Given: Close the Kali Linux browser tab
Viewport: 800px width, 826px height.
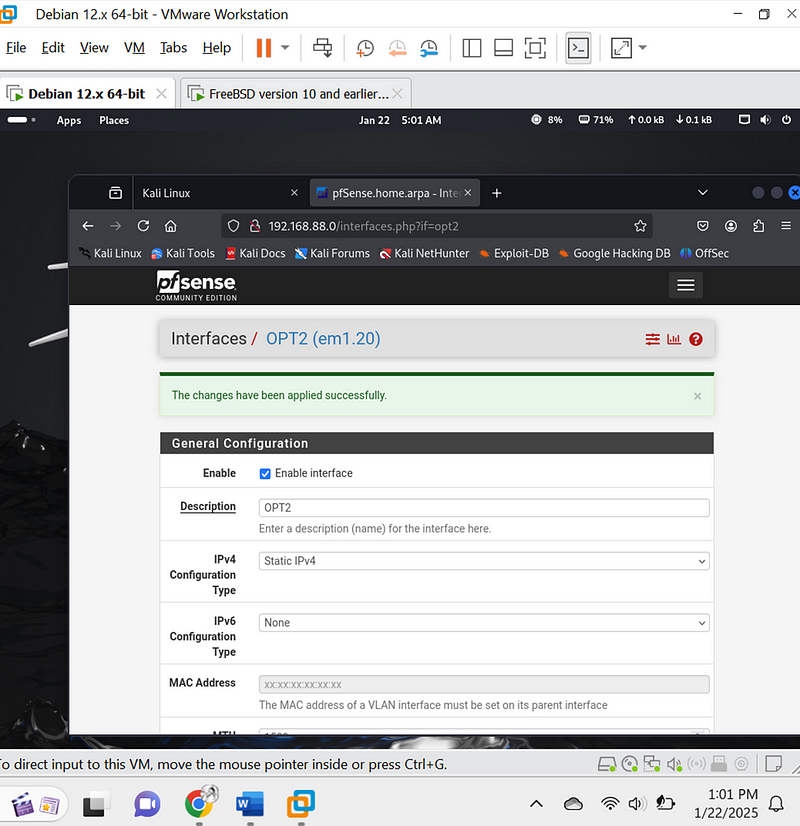Looking at the screenshot, I should (294, 193).
